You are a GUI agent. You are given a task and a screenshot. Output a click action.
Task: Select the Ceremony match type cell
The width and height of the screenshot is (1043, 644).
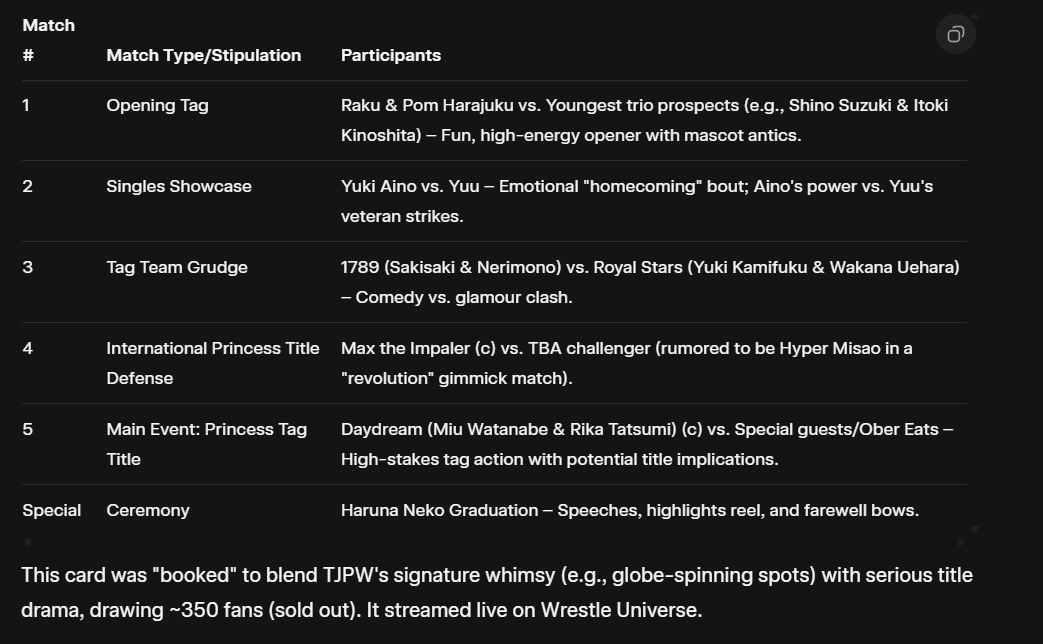point(148,511)
